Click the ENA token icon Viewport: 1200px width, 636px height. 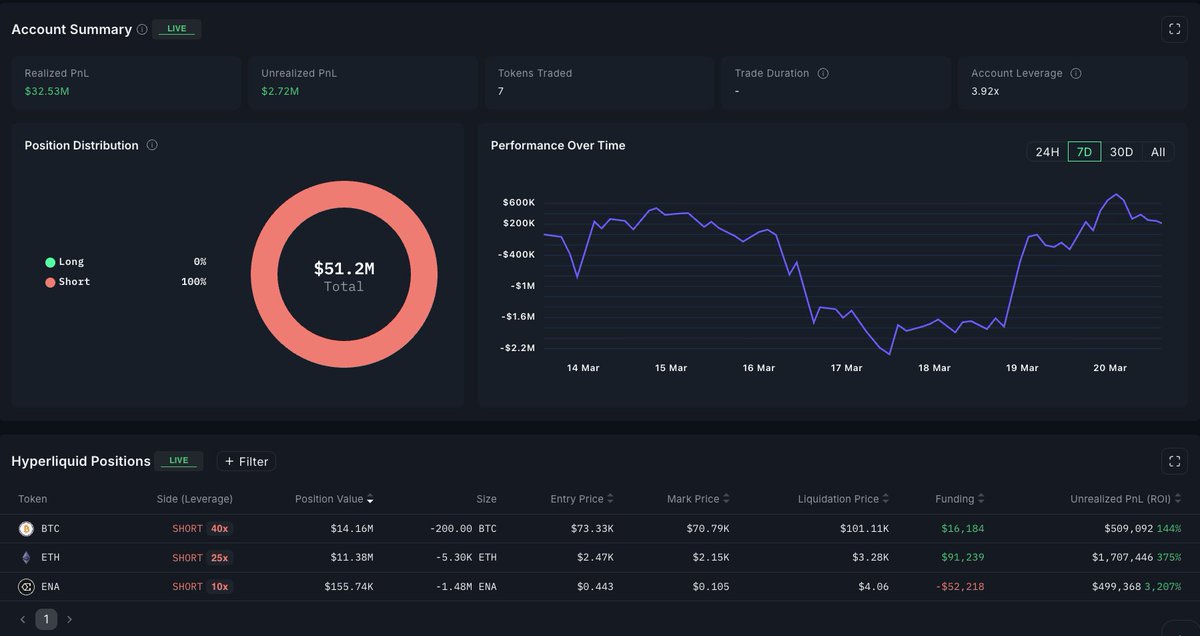point(26,587)
